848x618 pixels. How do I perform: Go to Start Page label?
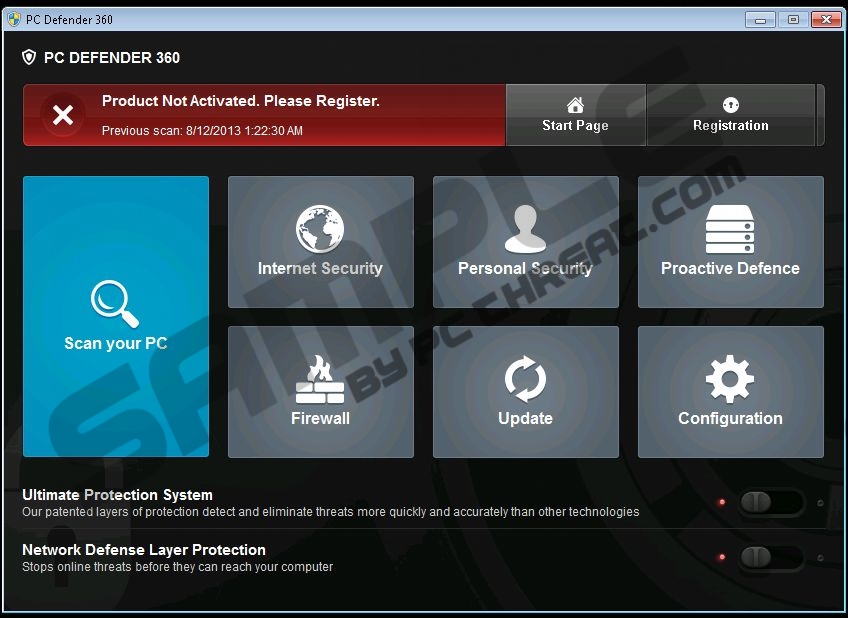tap(575, 125)
